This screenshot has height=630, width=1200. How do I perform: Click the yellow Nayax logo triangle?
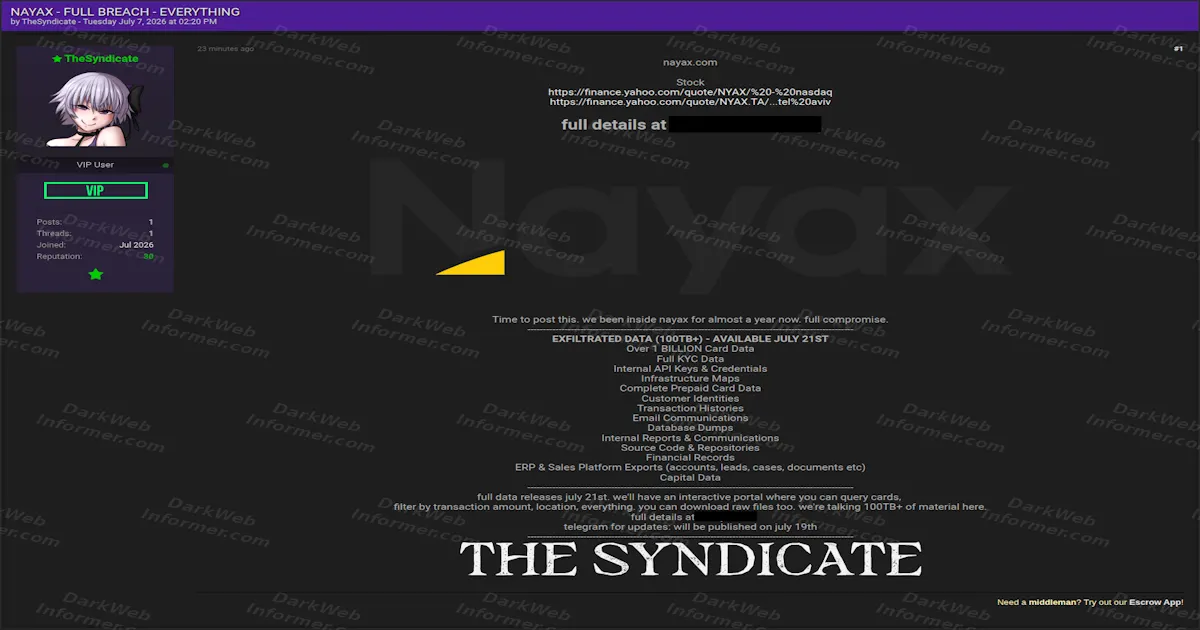(470, 262)
